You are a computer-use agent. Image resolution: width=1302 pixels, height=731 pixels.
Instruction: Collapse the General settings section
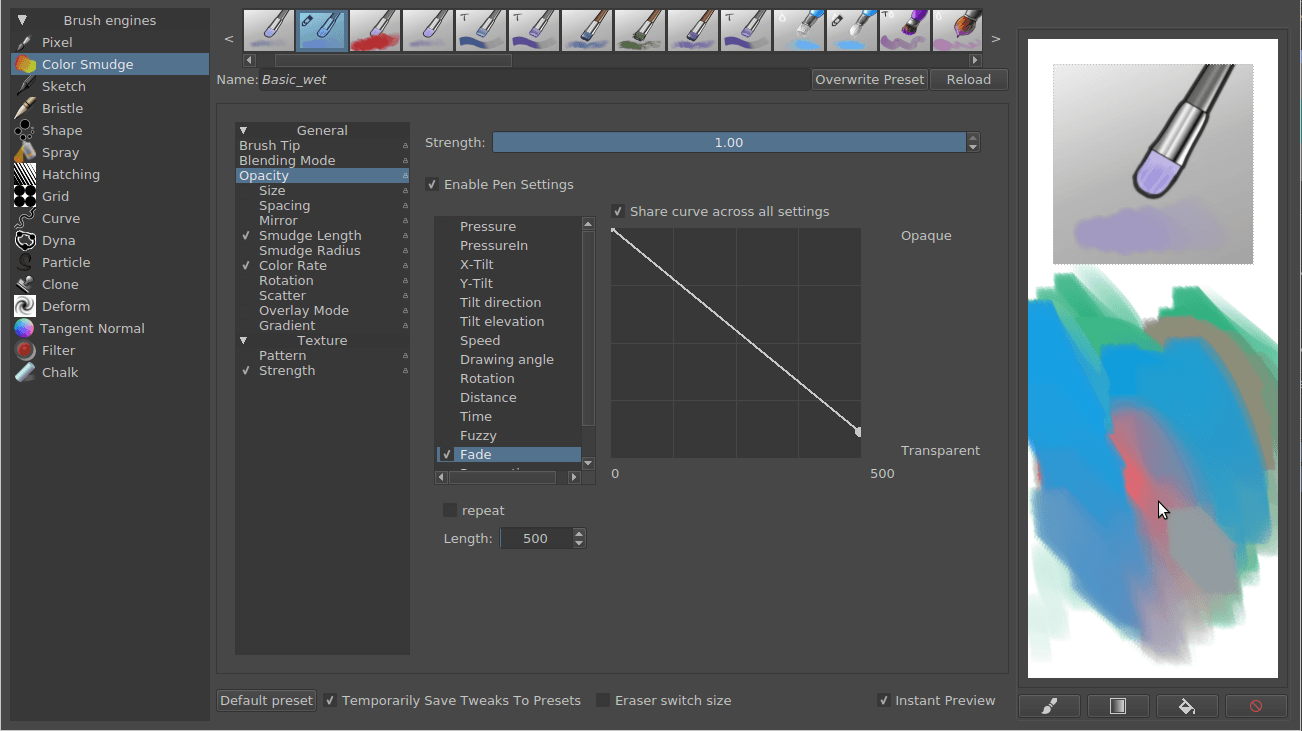(243, 130)
